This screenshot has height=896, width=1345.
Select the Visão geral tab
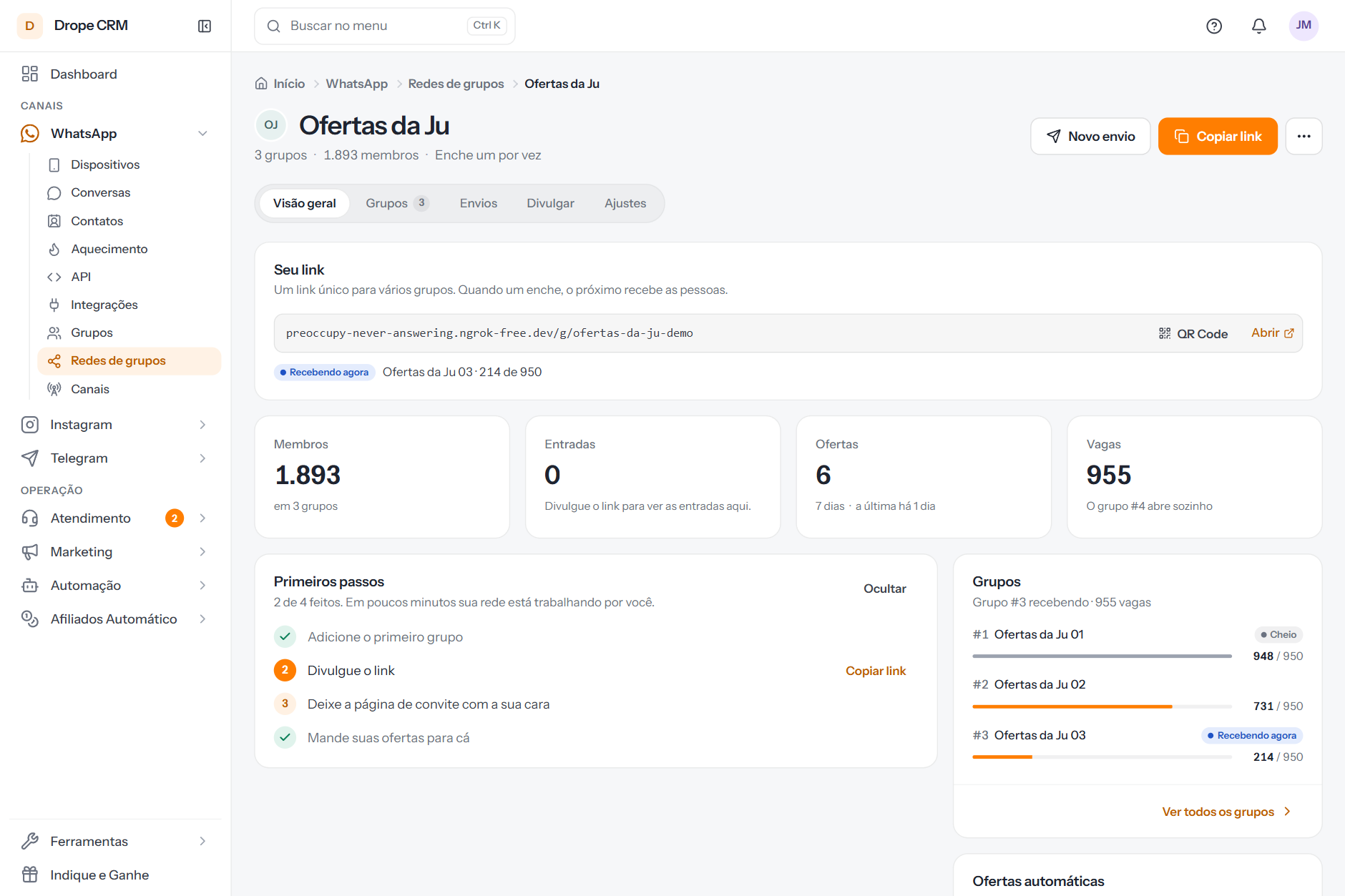pyautogui.click(x=304, y=204)
